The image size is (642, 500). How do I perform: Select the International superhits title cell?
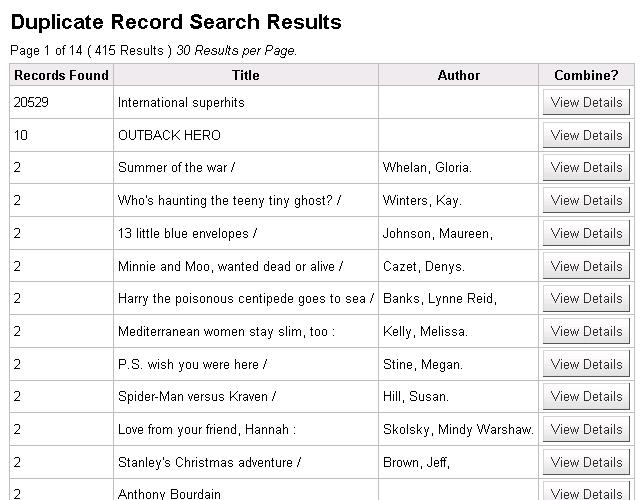(x=181, y=102)
